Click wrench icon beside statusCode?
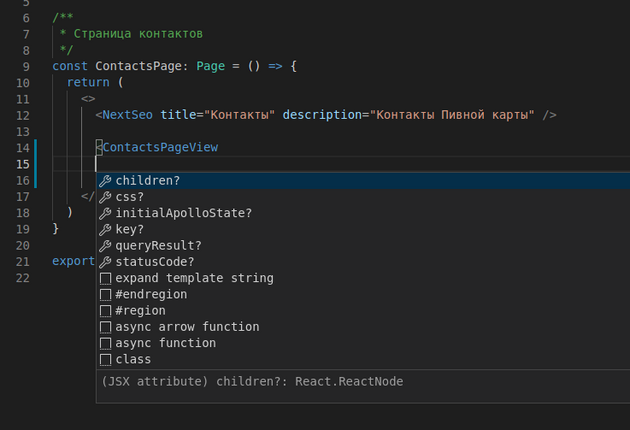Screen dimensions: 630x430 pos(105,262)
